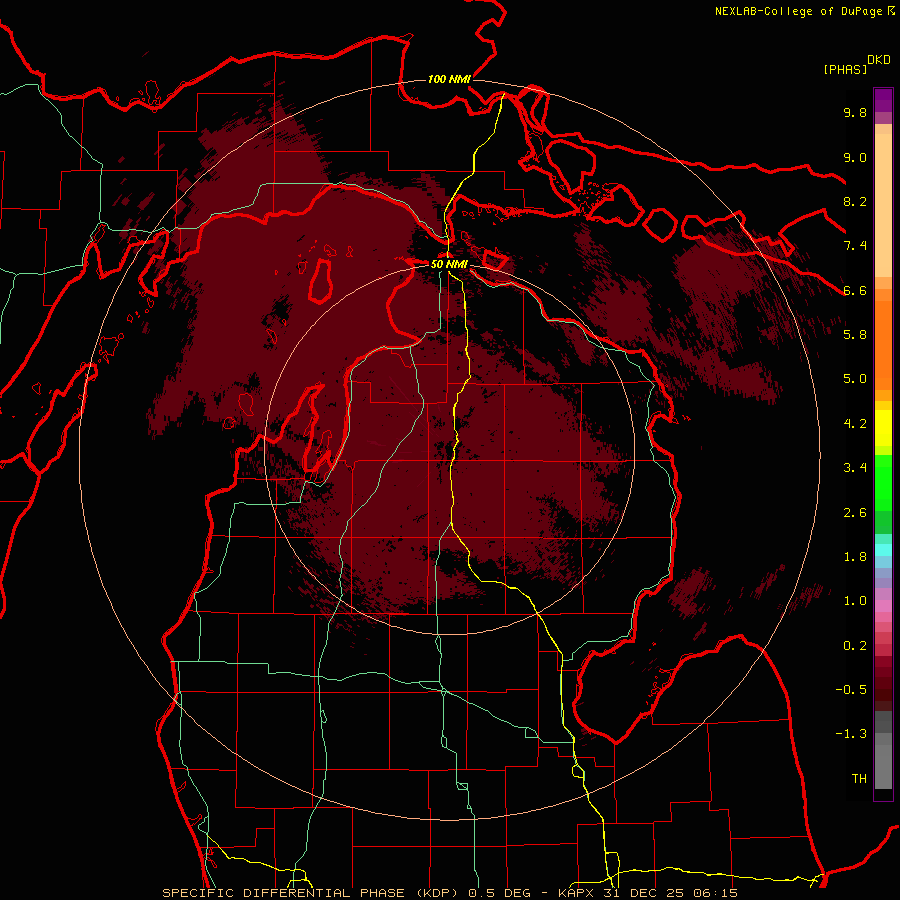Click the 9.0 value on the legend

click(x=855, y=157)
